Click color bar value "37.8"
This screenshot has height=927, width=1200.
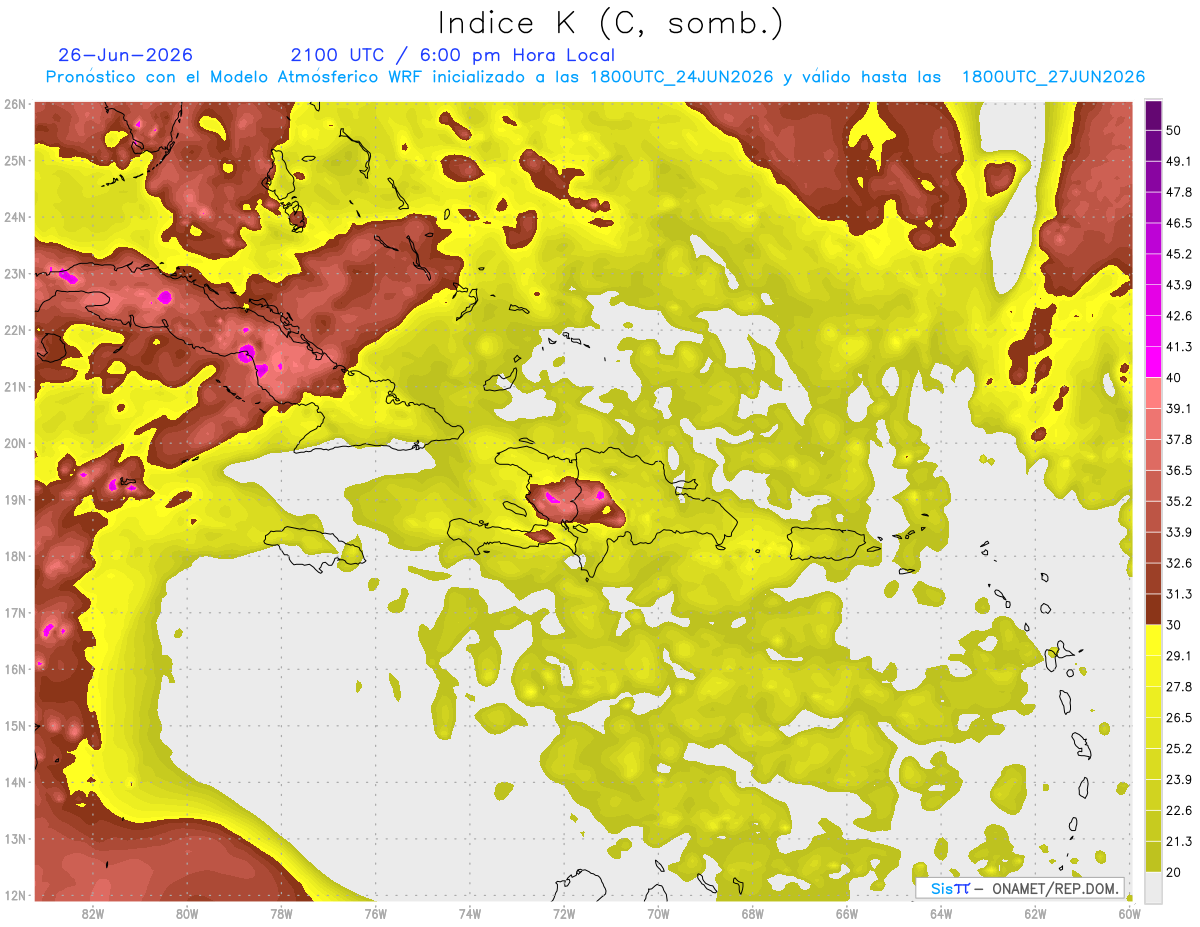click(x=1179, y=439)
